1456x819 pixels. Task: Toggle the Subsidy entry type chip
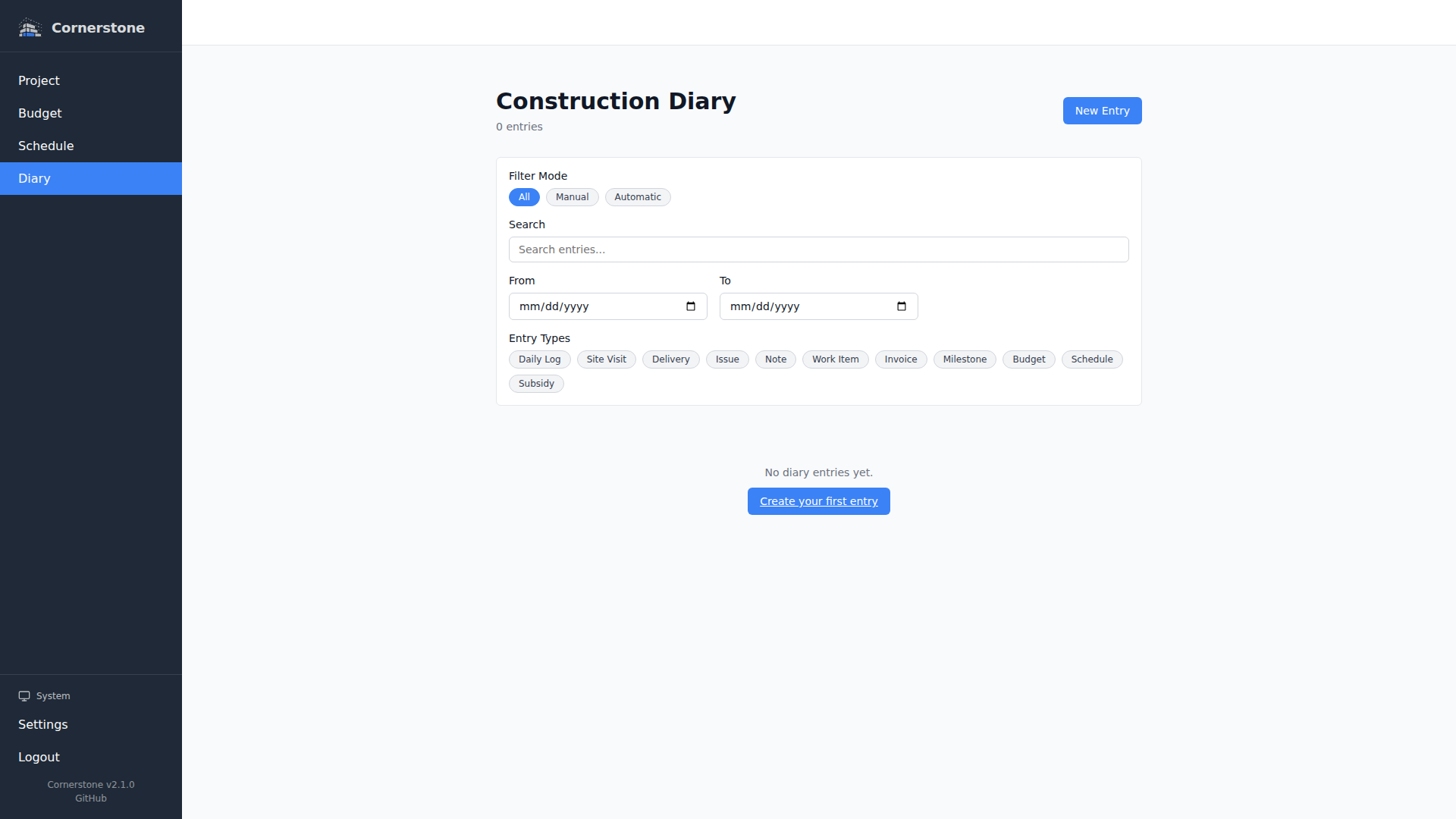pyautogui.click(x=536, y=384)
